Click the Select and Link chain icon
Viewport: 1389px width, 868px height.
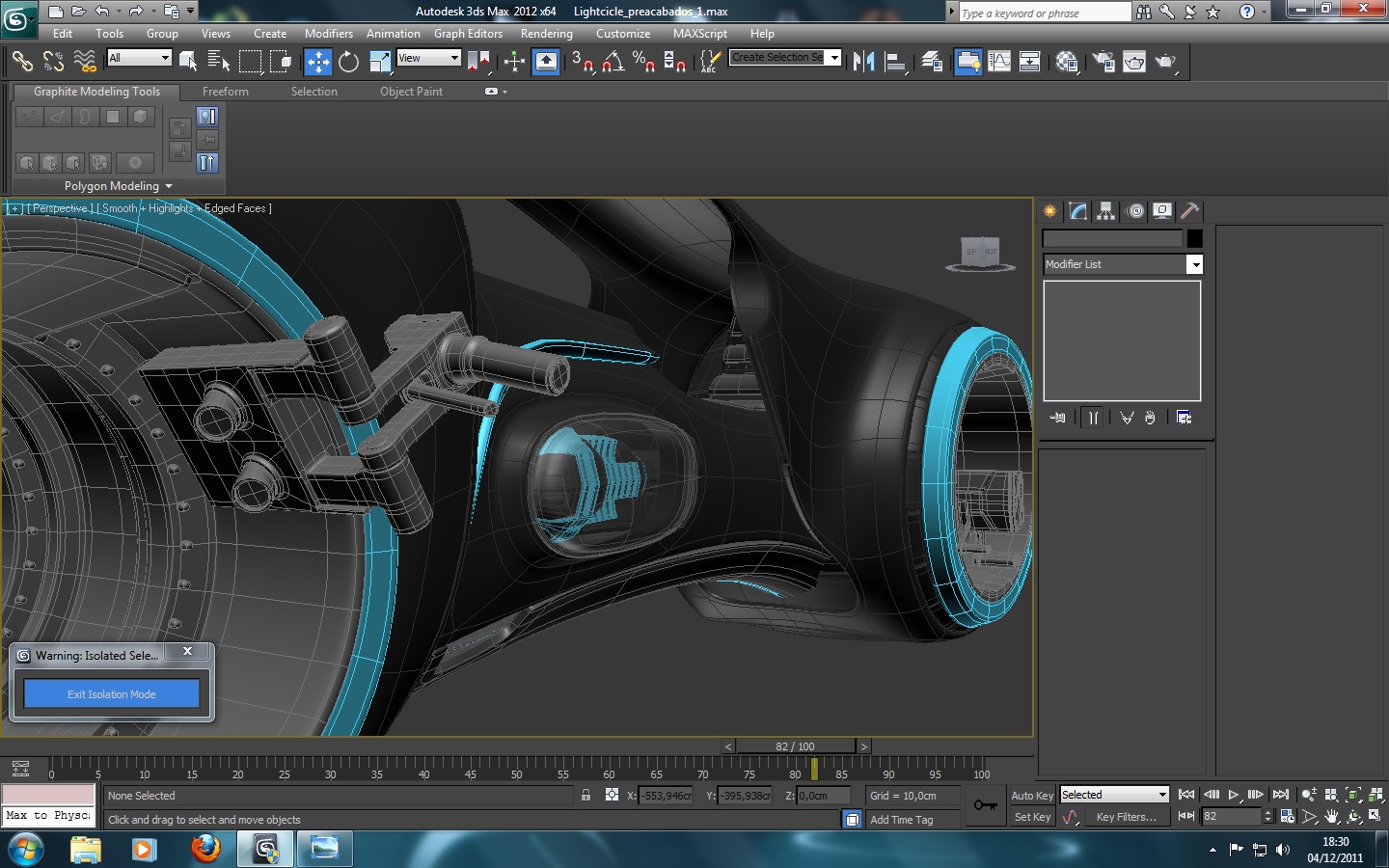pos(21,62)
